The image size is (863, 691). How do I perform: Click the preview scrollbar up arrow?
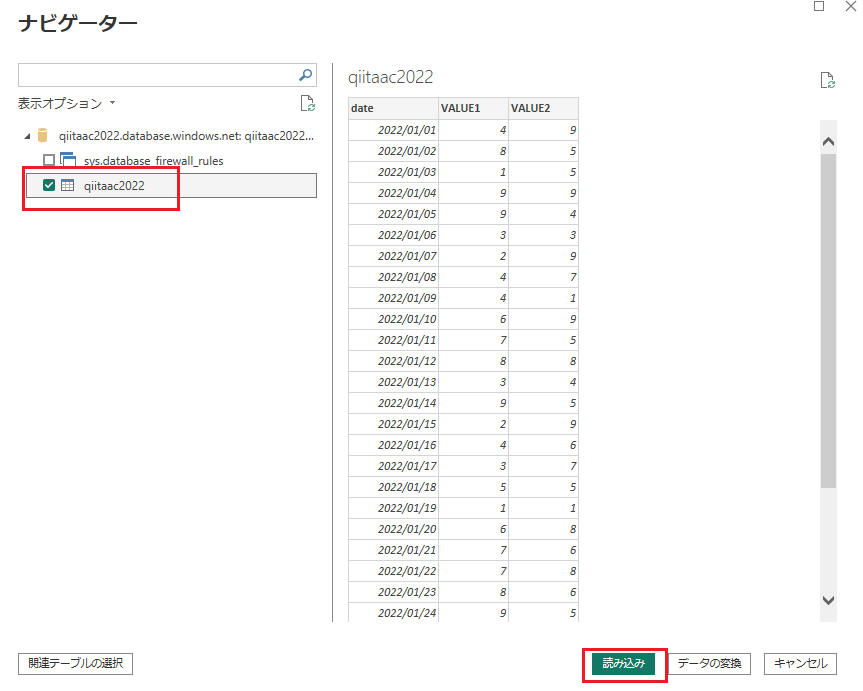tap(828, 142)
